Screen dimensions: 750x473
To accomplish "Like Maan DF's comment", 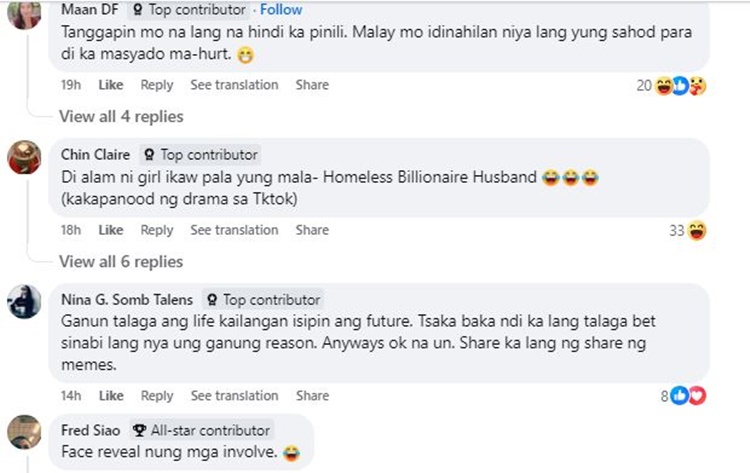I will (x=111, y=85).
